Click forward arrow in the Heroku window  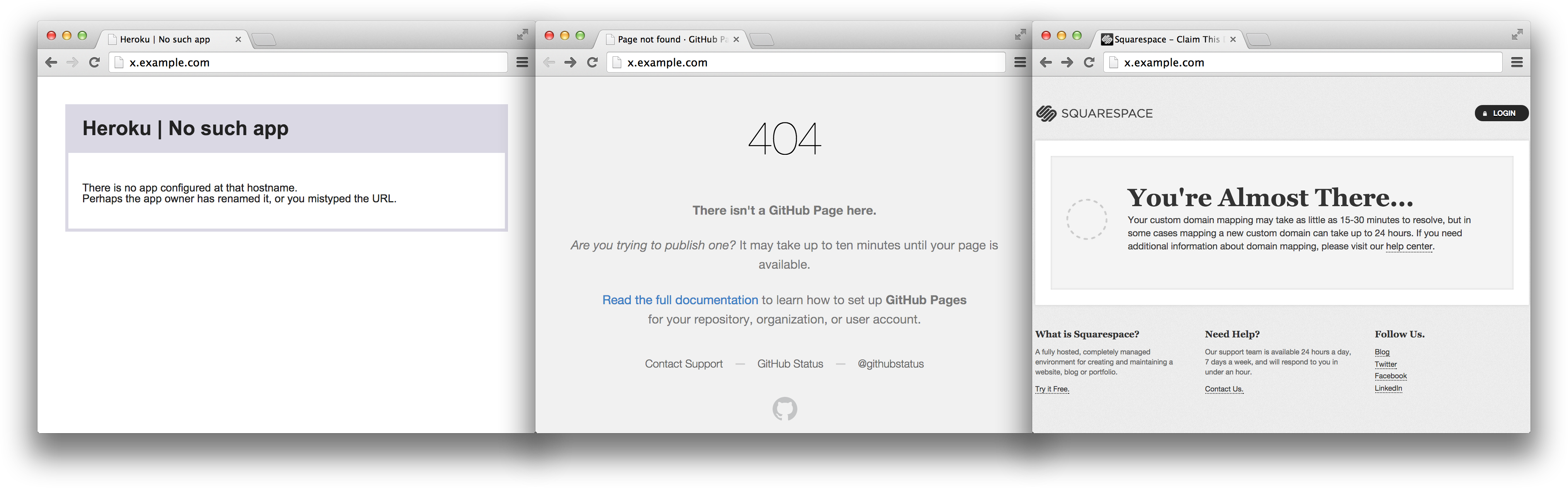coord(73,62)
